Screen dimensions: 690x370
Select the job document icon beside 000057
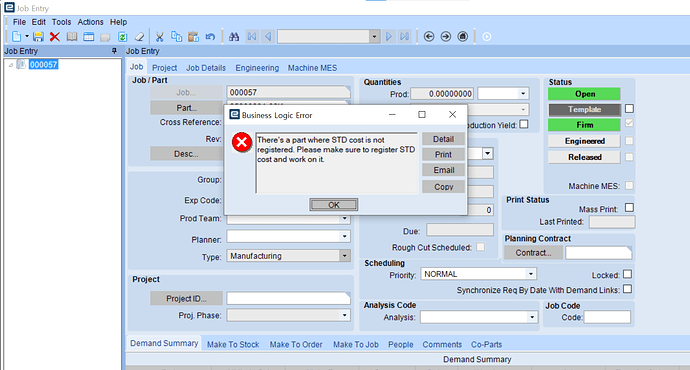[21, 65]
